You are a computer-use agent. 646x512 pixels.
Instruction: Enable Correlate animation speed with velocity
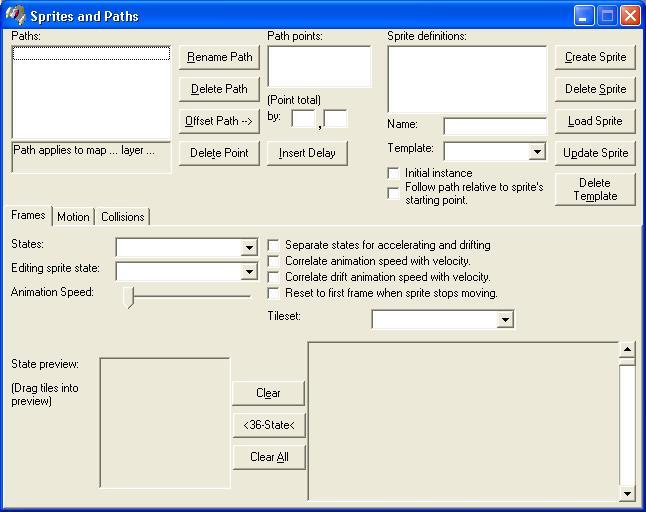click(273, 262)
